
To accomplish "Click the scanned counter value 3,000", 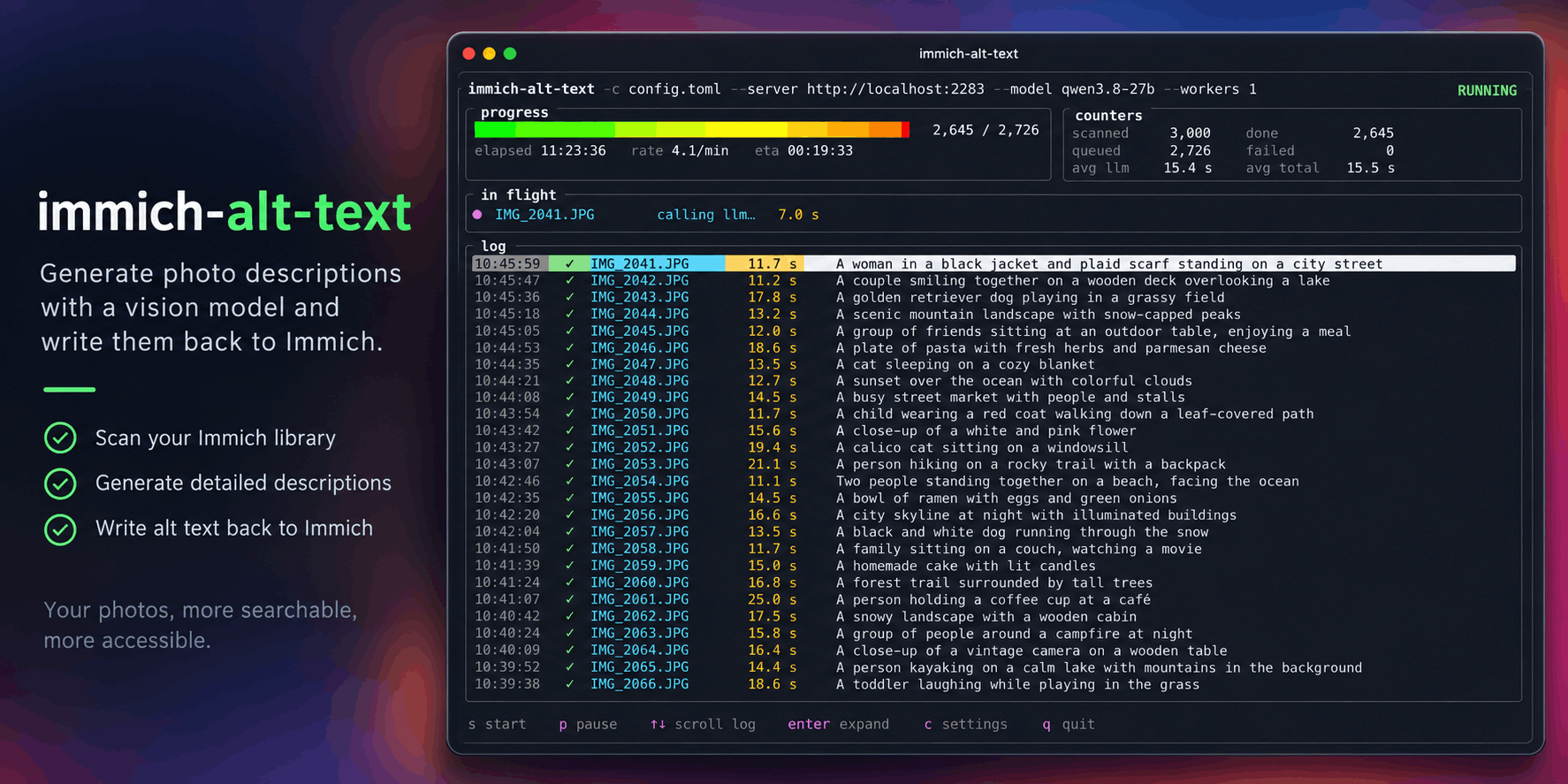I will point(1190,133).
